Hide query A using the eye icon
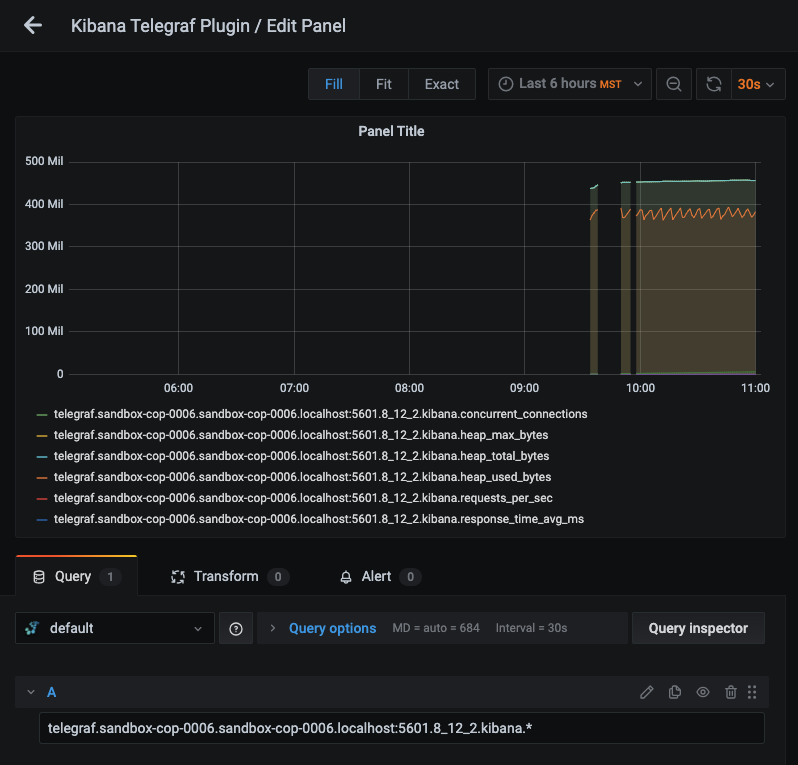Viewport: 798px width, 765px height. [x=703, y=692]
